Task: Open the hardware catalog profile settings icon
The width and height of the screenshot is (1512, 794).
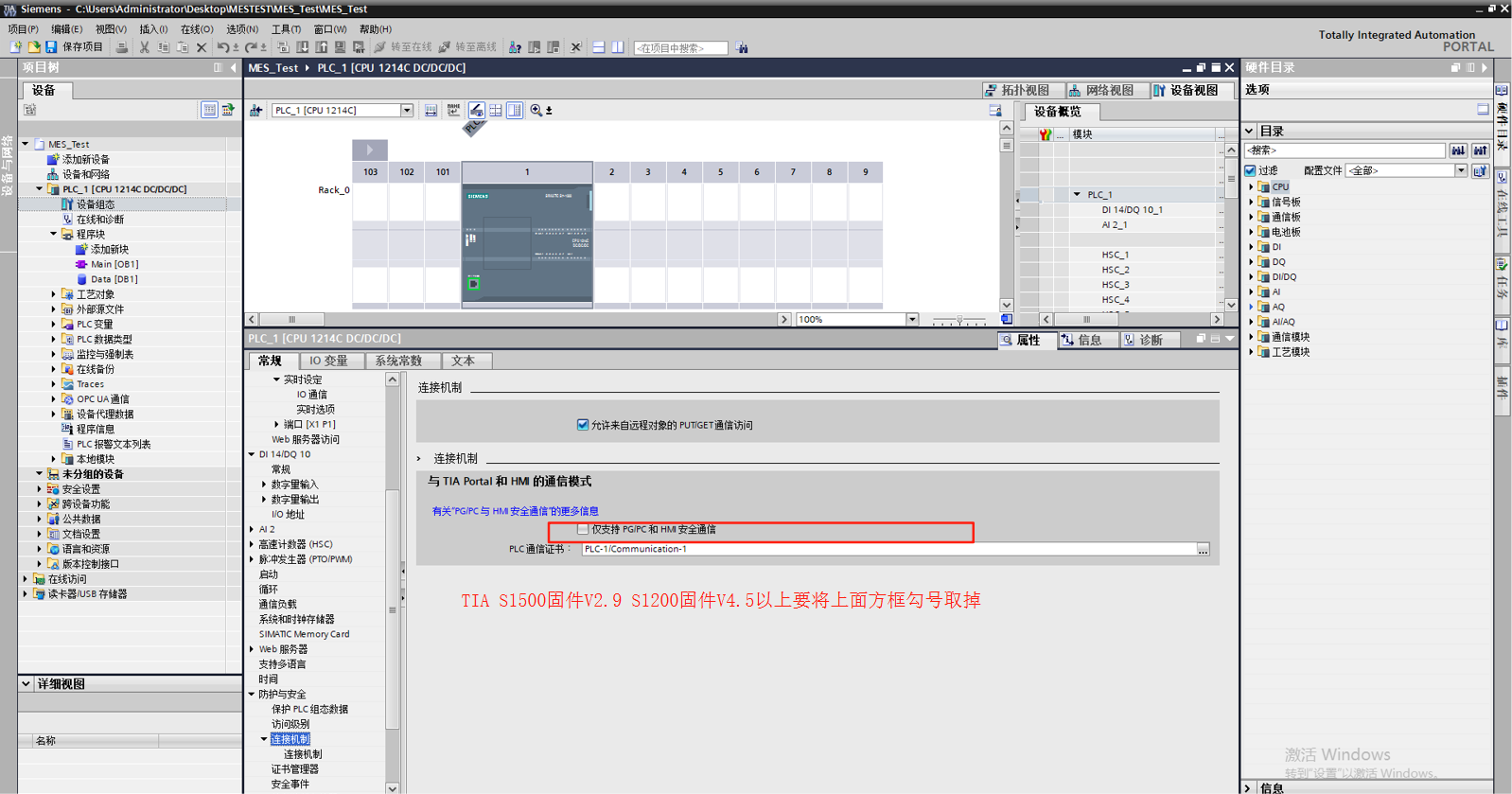Action: (1481, 171)
